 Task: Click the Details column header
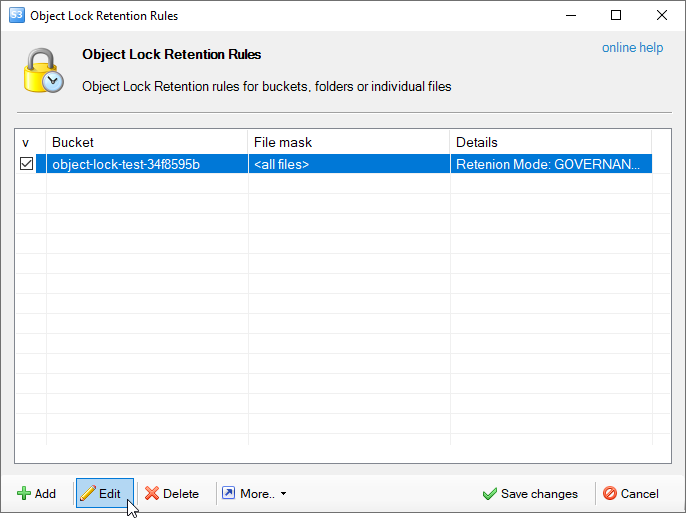551,142
